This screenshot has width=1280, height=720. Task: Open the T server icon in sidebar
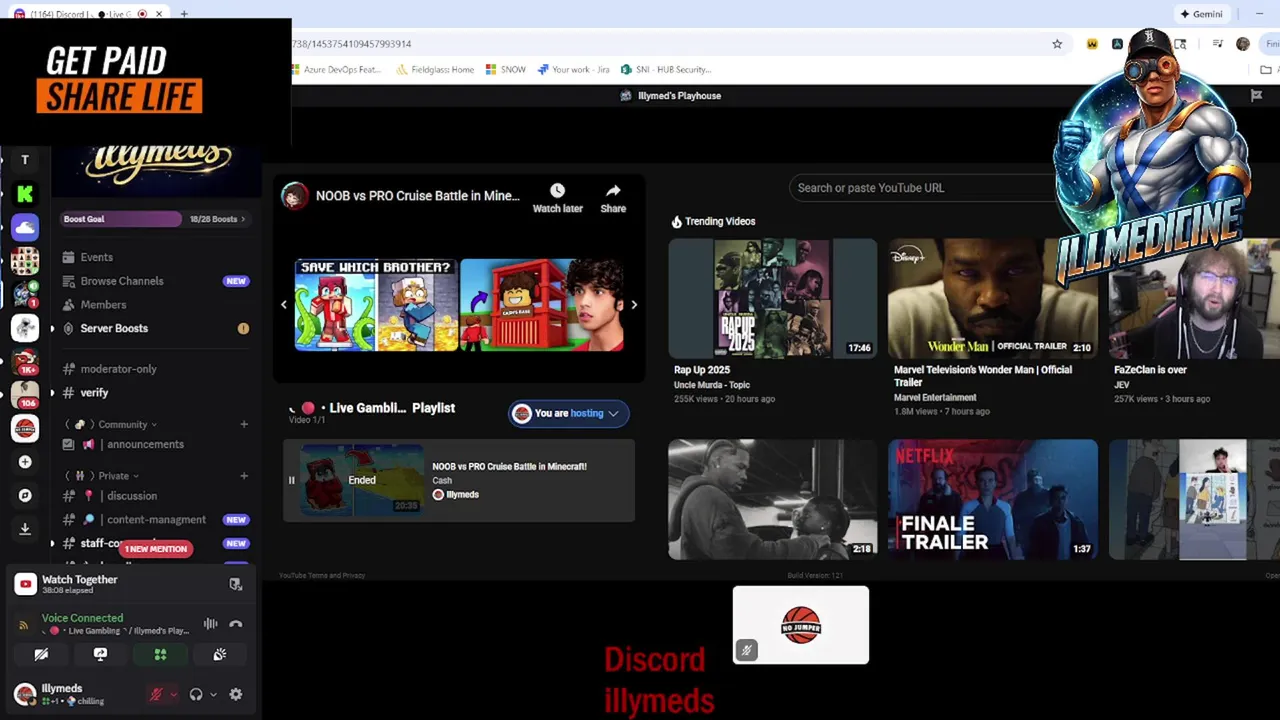[x=25, y=160]
